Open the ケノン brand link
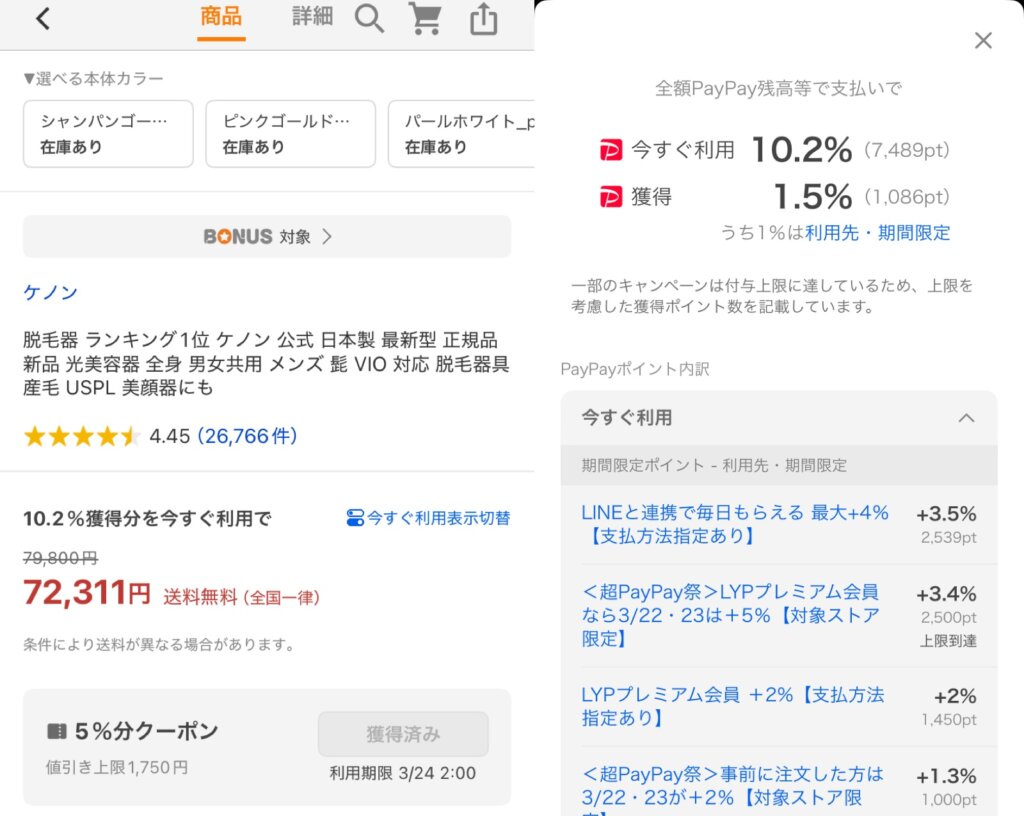 50,292
